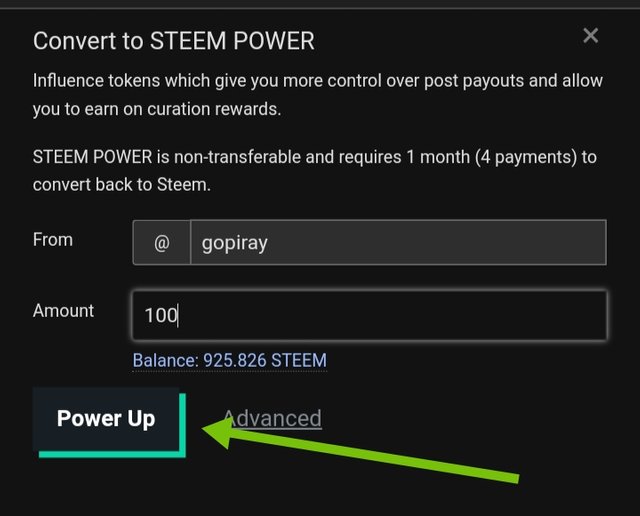Focus the From username field gopiray
640x516 pixels.
point(397,243)
